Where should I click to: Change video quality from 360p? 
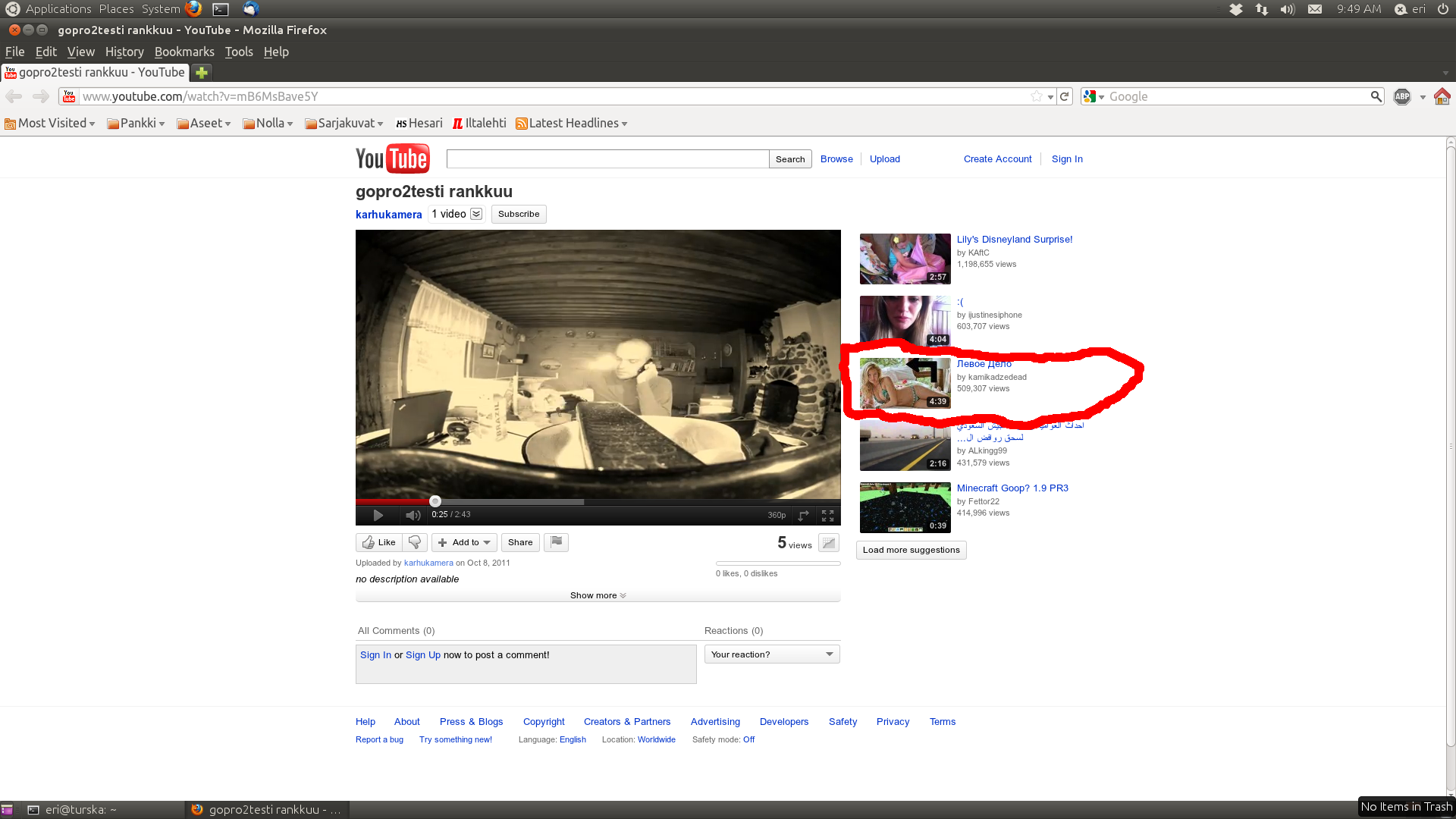pos(777,516)
